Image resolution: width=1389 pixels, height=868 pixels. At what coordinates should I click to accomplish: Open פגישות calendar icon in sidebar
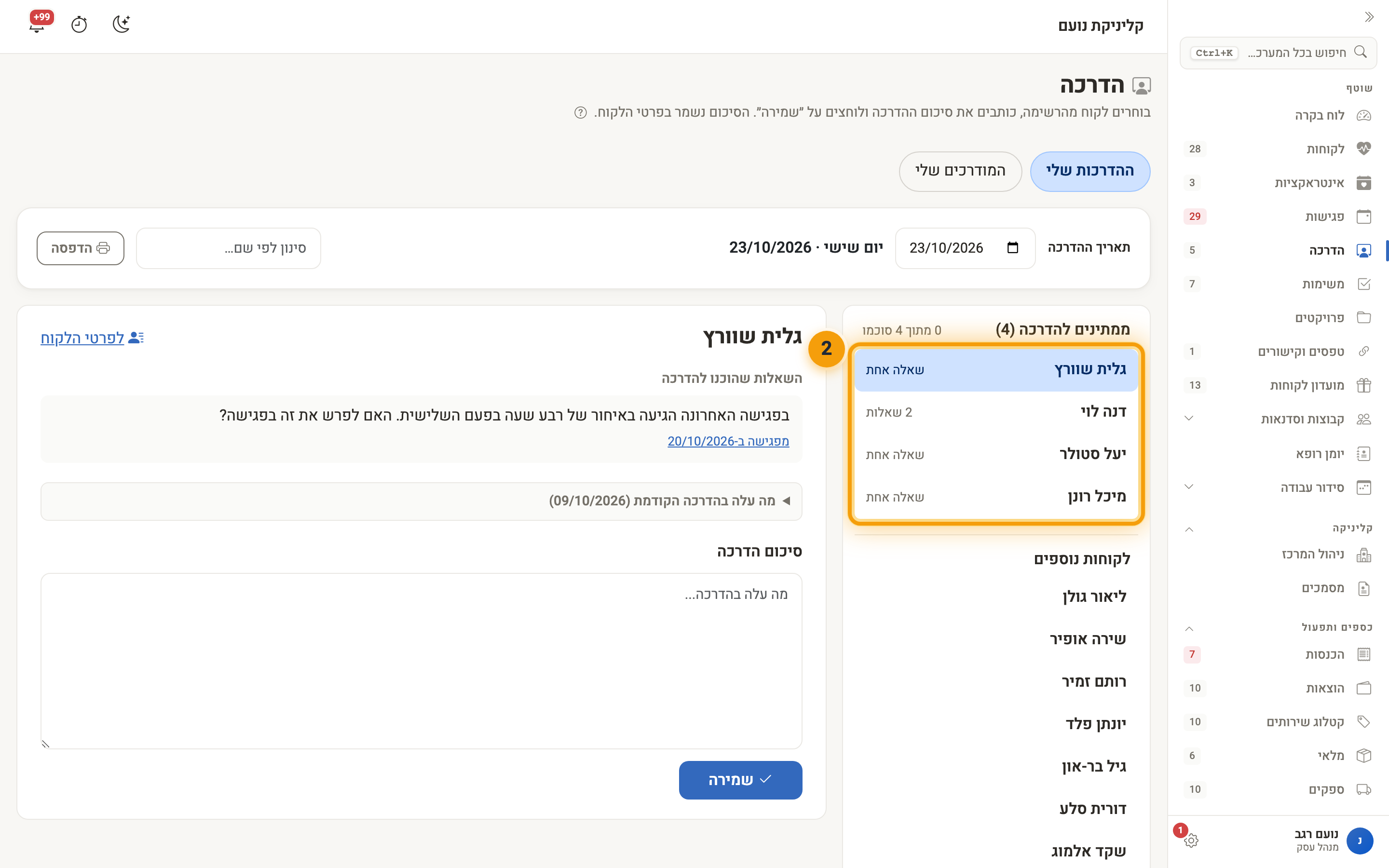click(x=1364, y=217)
